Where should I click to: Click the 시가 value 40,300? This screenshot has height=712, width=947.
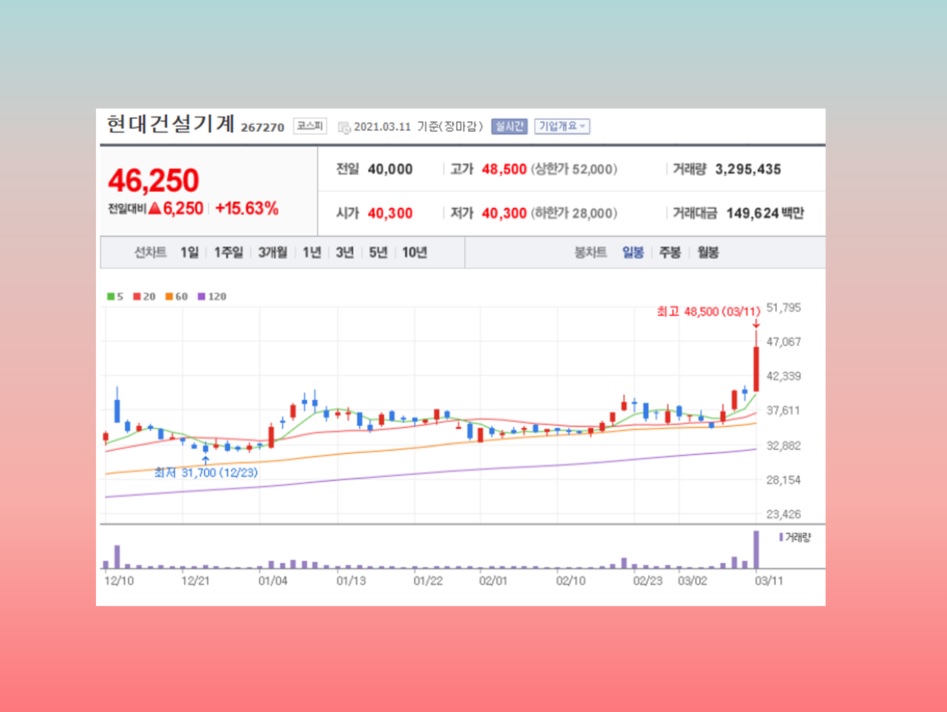(x=390, y=213)
